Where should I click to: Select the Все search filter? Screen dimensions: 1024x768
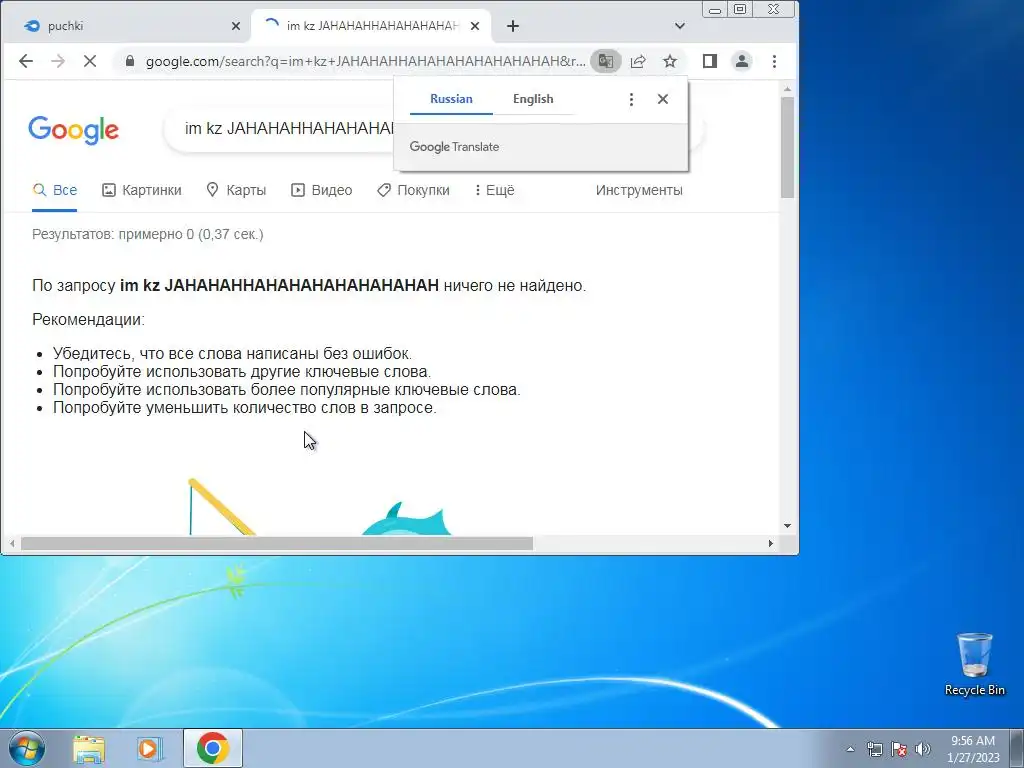[55, 190]
